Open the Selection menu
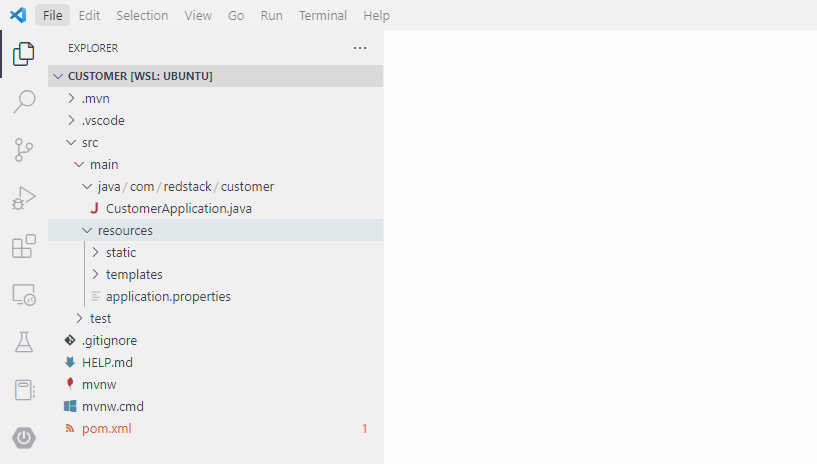817x464 pixels. pos(142,16)
